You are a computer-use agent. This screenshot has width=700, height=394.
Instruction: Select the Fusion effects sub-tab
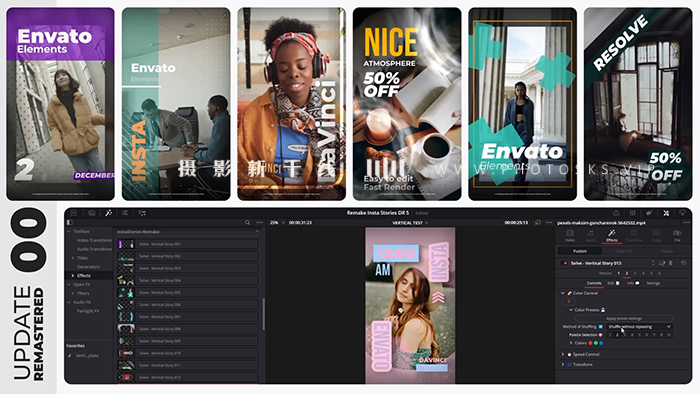tap(580, 251)
